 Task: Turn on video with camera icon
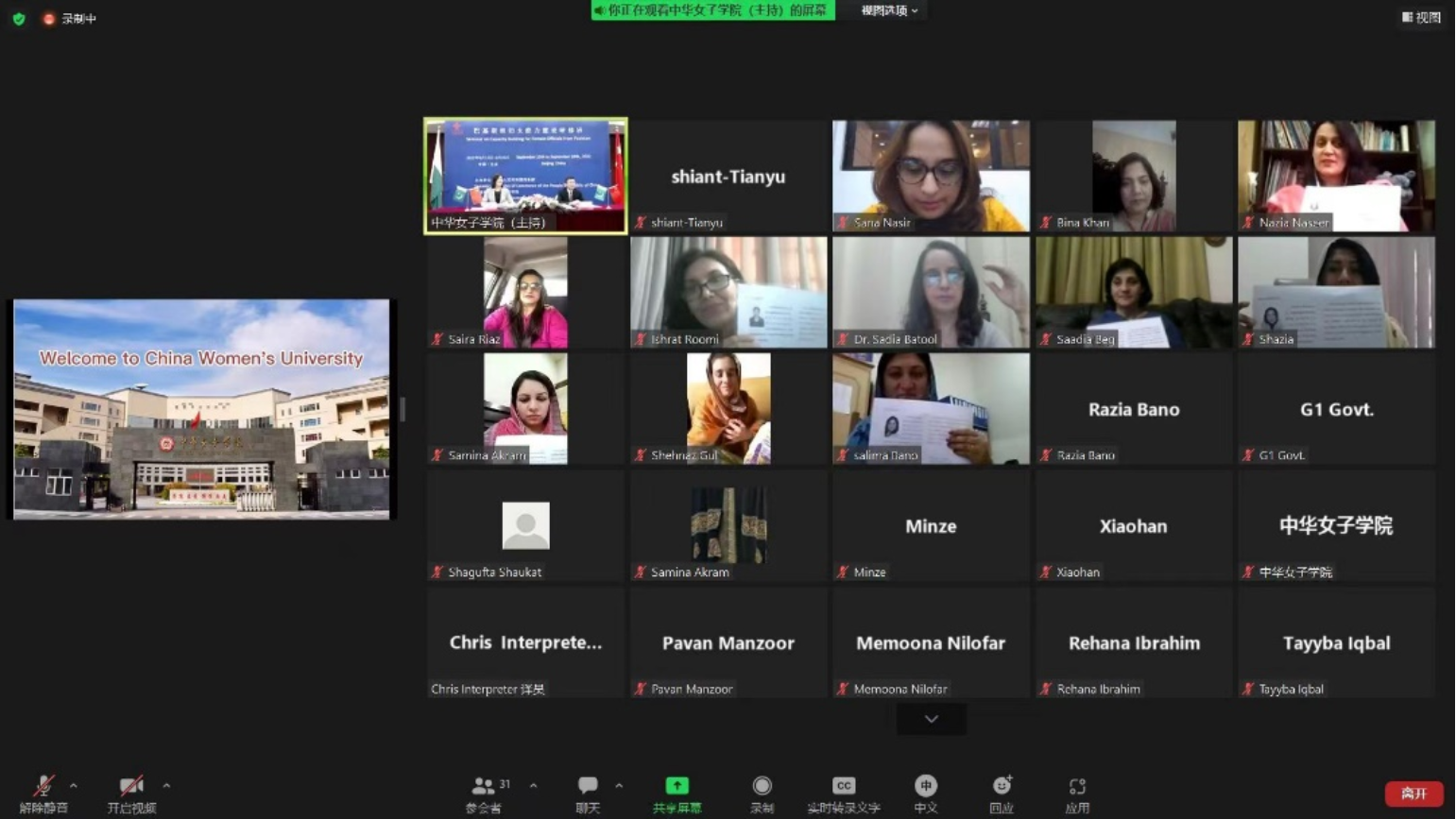click(x=131, y=786)
